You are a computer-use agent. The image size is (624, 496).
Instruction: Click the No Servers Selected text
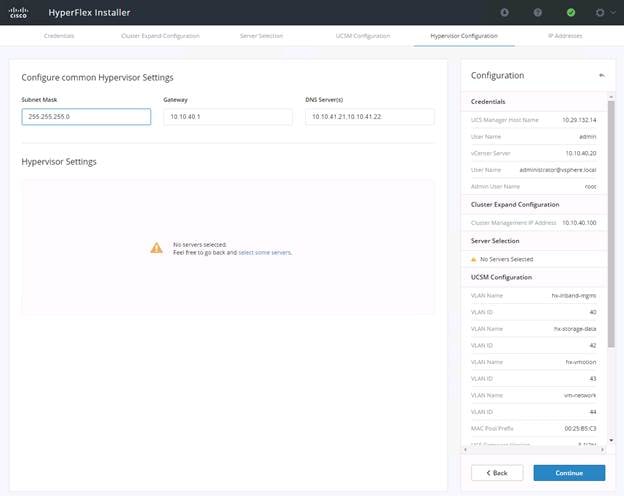click(506, 260)
